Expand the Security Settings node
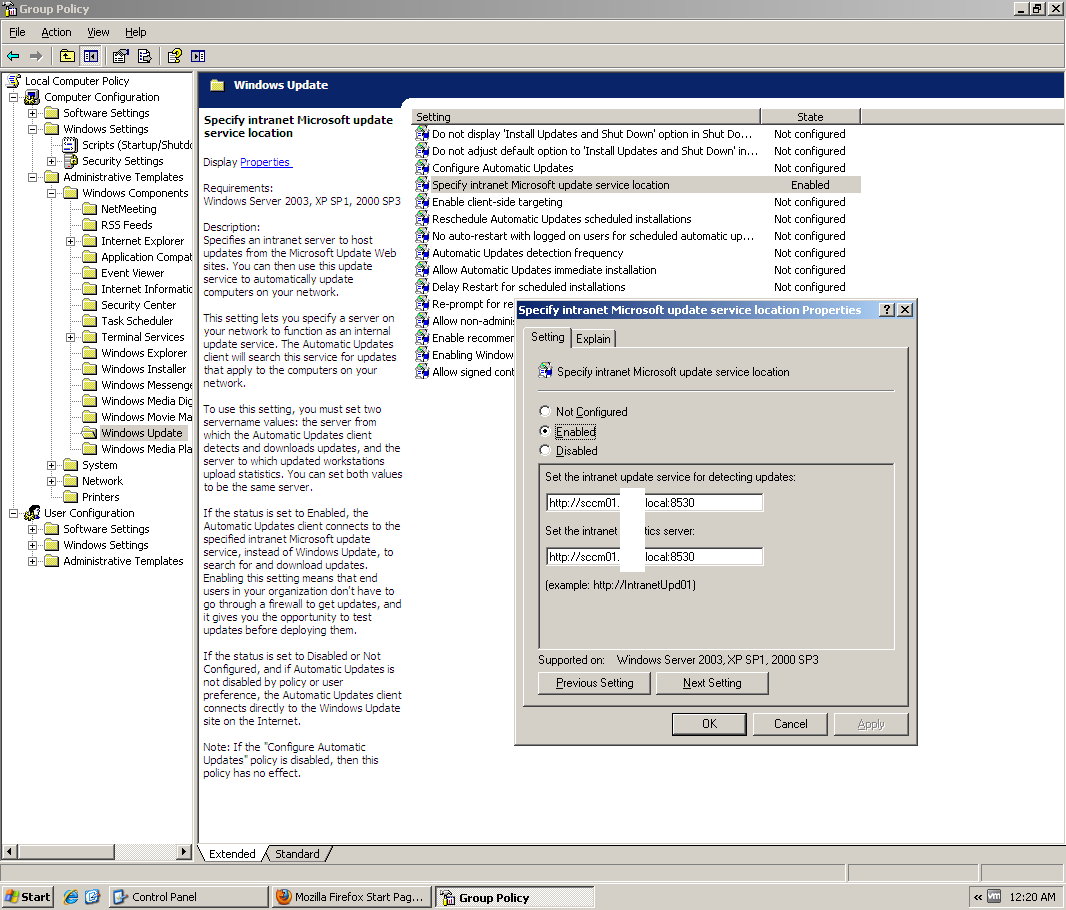Image resolution: width=1066 pixels, height=910 pixels. pos(51,161)
